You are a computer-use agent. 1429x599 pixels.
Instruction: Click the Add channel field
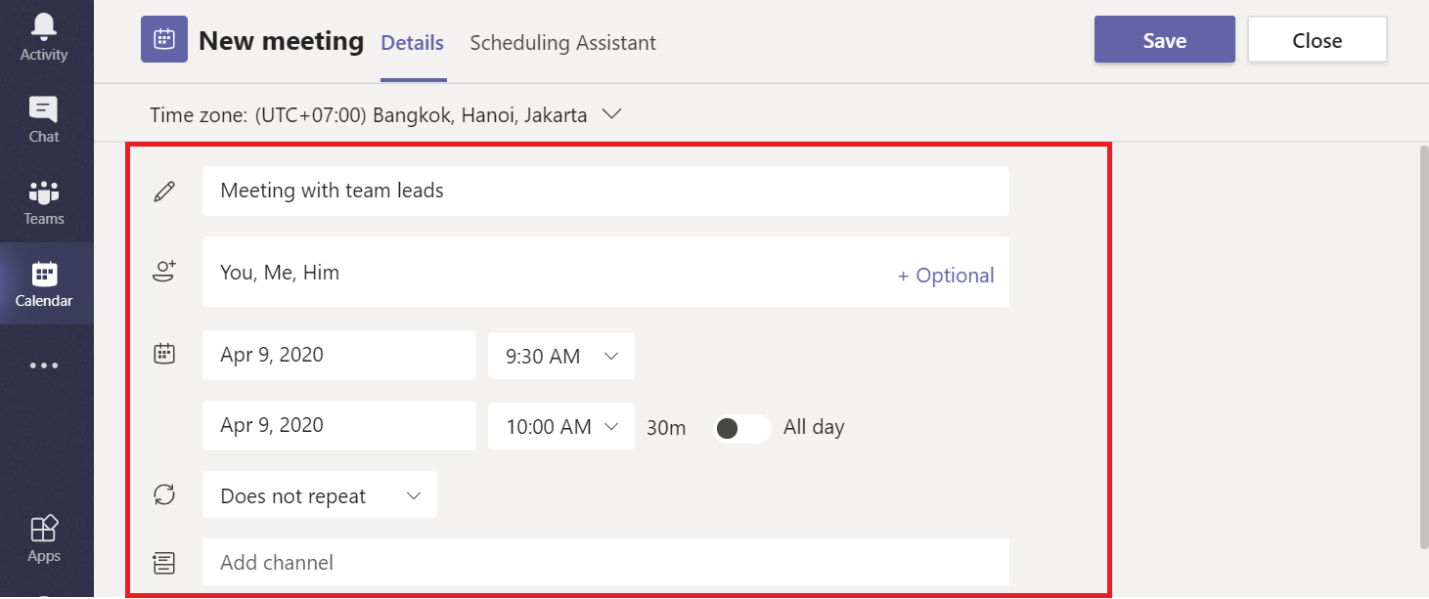point(605,562)
